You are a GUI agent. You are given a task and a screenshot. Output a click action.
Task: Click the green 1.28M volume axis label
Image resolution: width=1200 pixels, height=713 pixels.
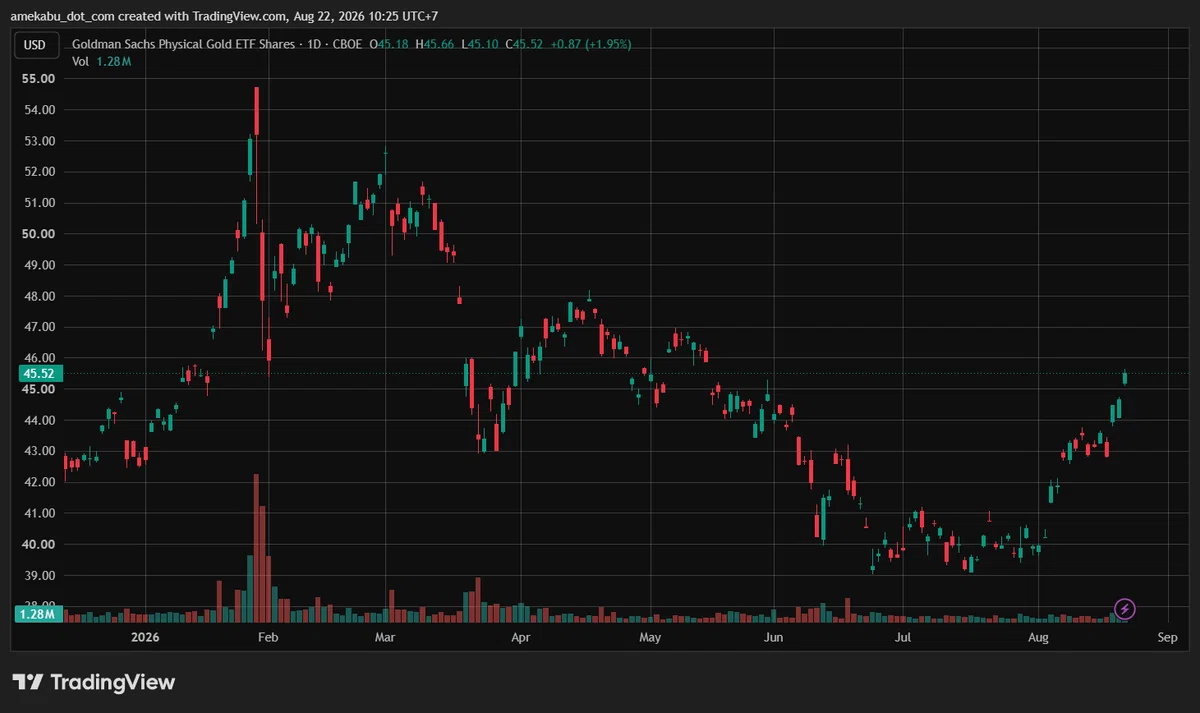click(x=39, y=614)
